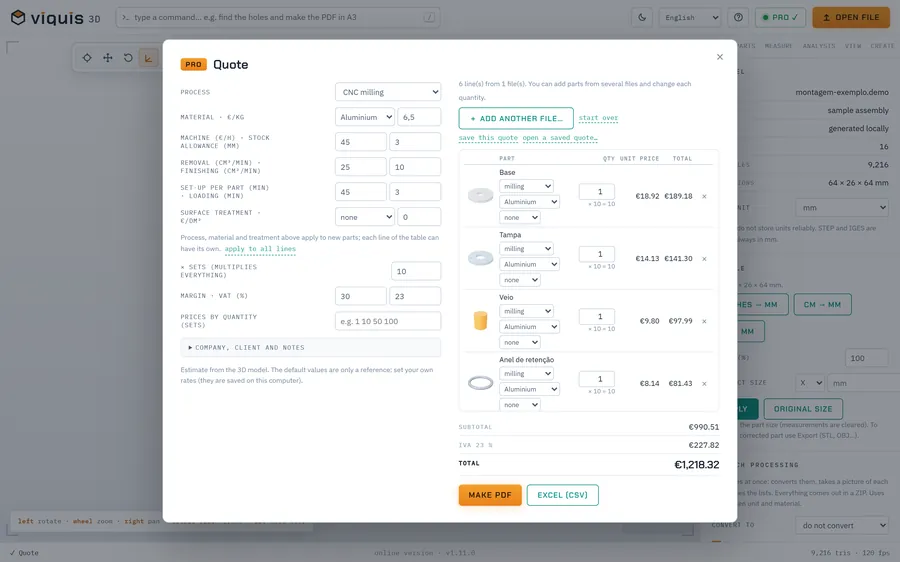Remove the Veio line from quote
900x562 pixels.
pyautogui.click(x=704, y=321)
